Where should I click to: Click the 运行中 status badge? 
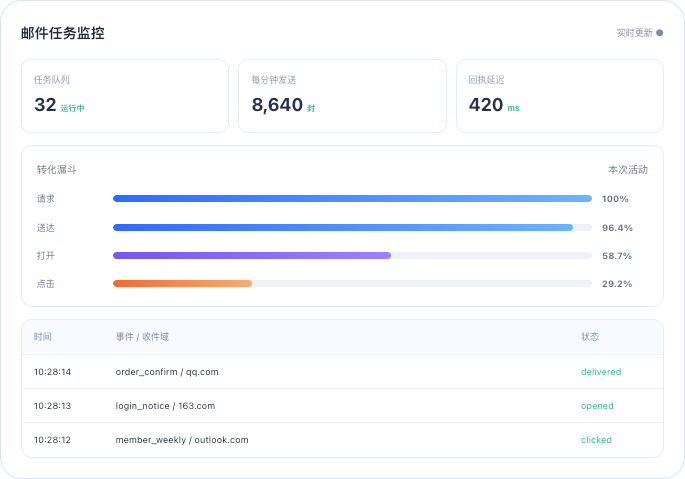click(x=73, y=108)
